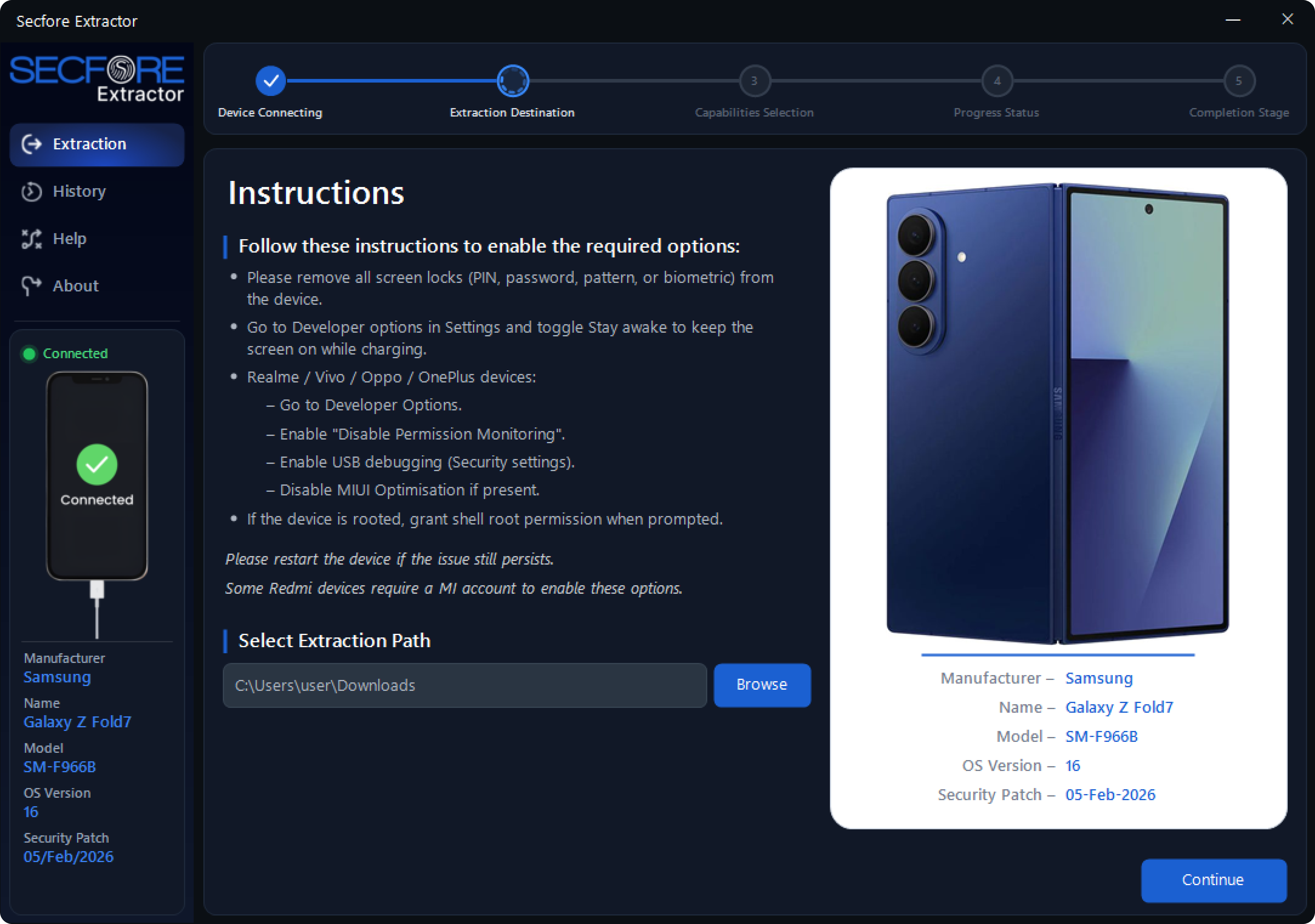The image size is (1315, 924).
Task: Click the green Connected status dot
Action: [29, 354]
